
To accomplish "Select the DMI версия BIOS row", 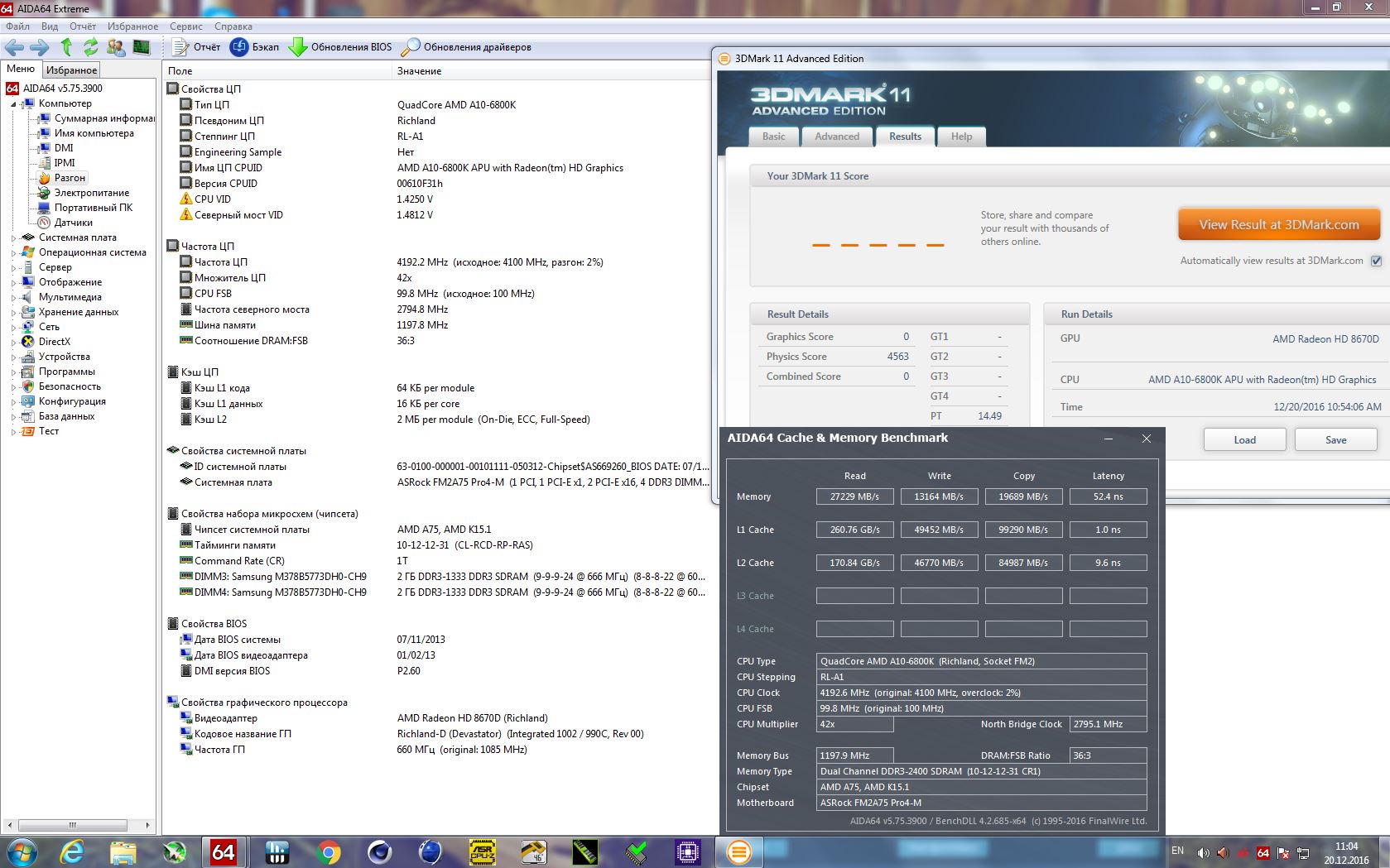I will pyautogui.click(x=437, y=671).
